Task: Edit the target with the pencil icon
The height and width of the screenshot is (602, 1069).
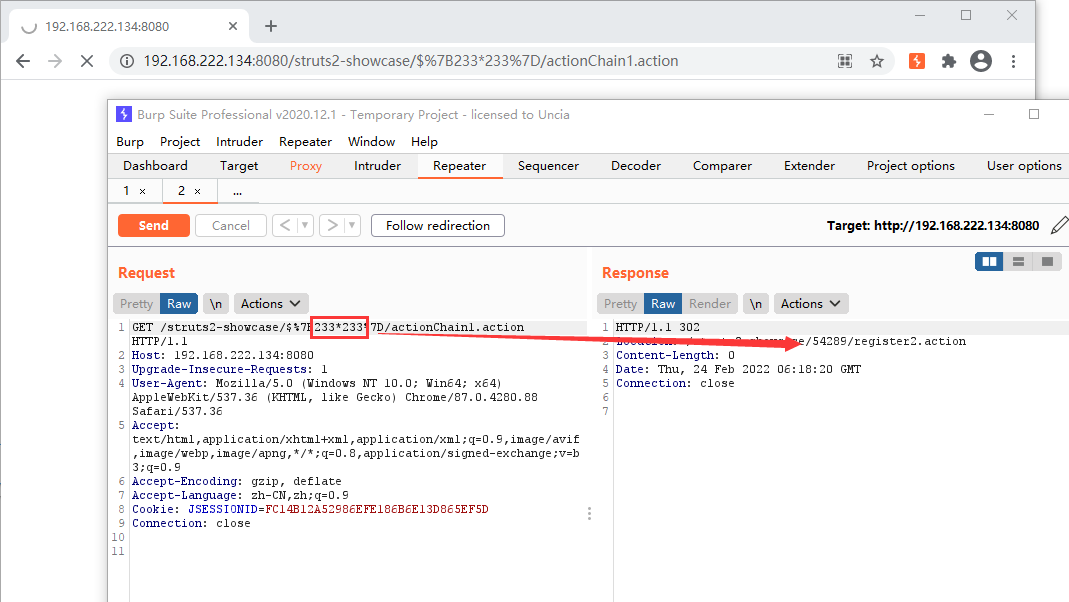Action: [x=1059, y=225]
